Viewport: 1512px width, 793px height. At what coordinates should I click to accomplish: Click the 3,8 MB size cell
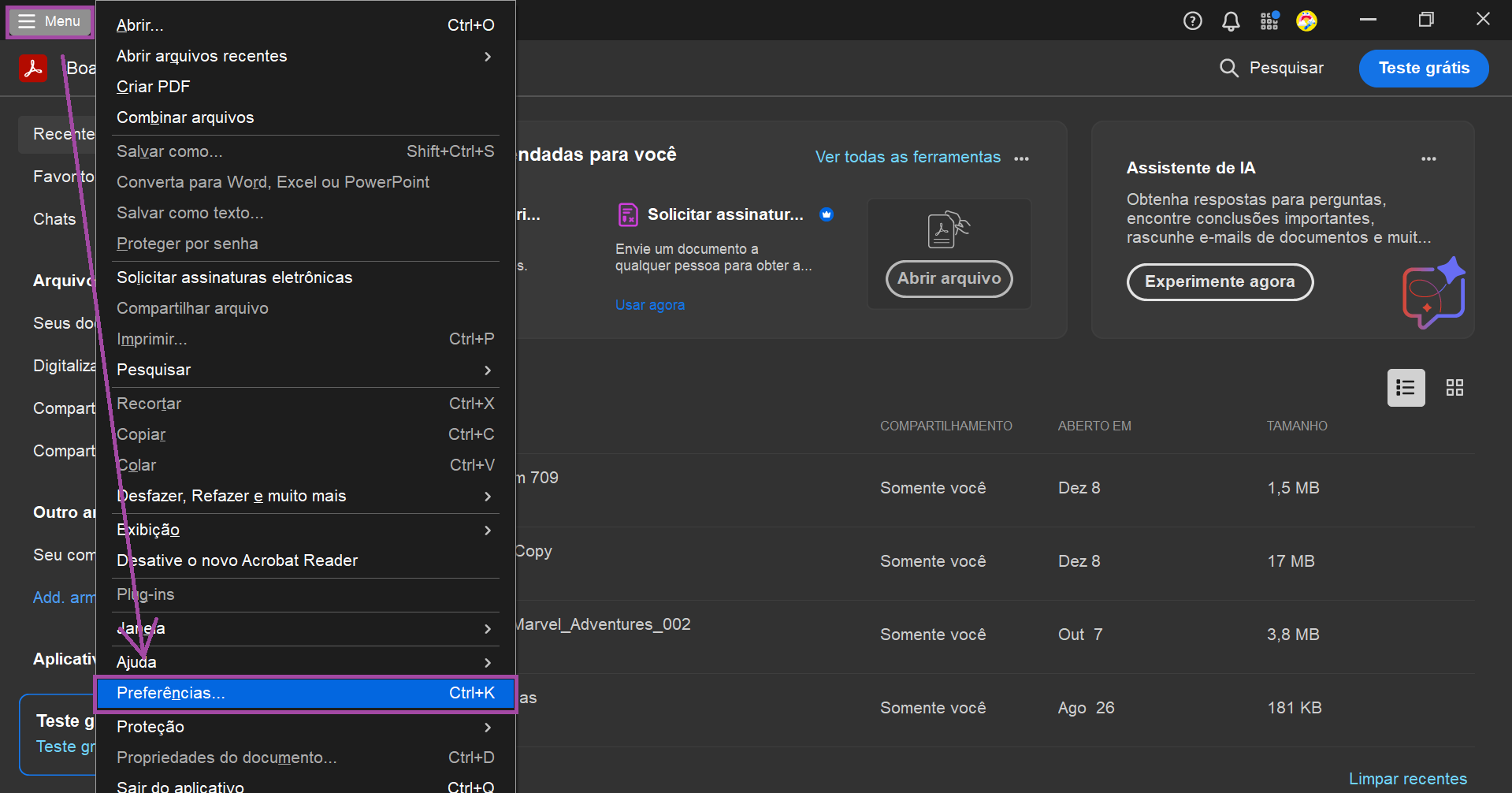click(1293, 635)
